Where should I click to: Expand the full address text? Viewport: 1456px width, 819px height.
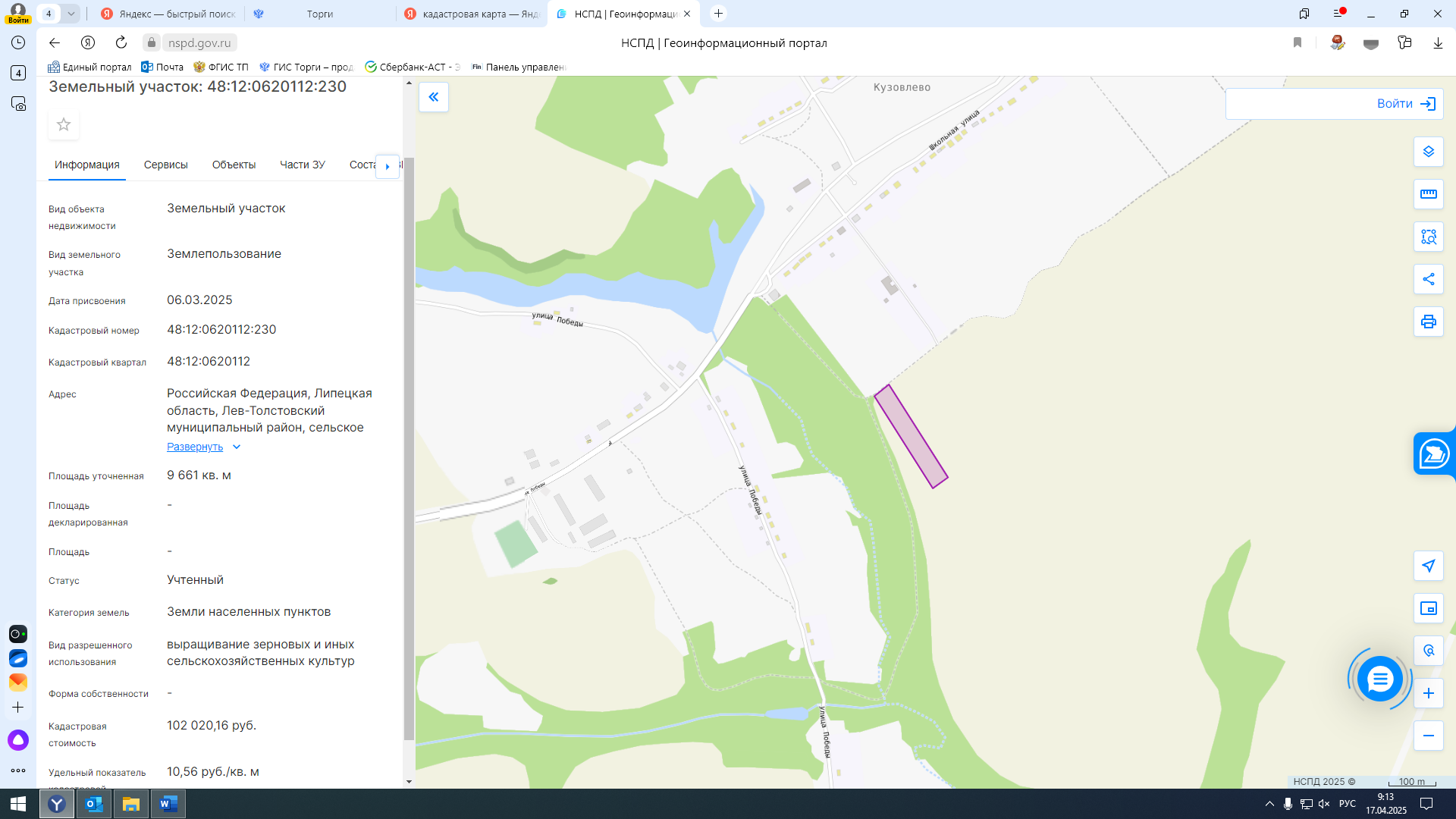click(203, 447)
